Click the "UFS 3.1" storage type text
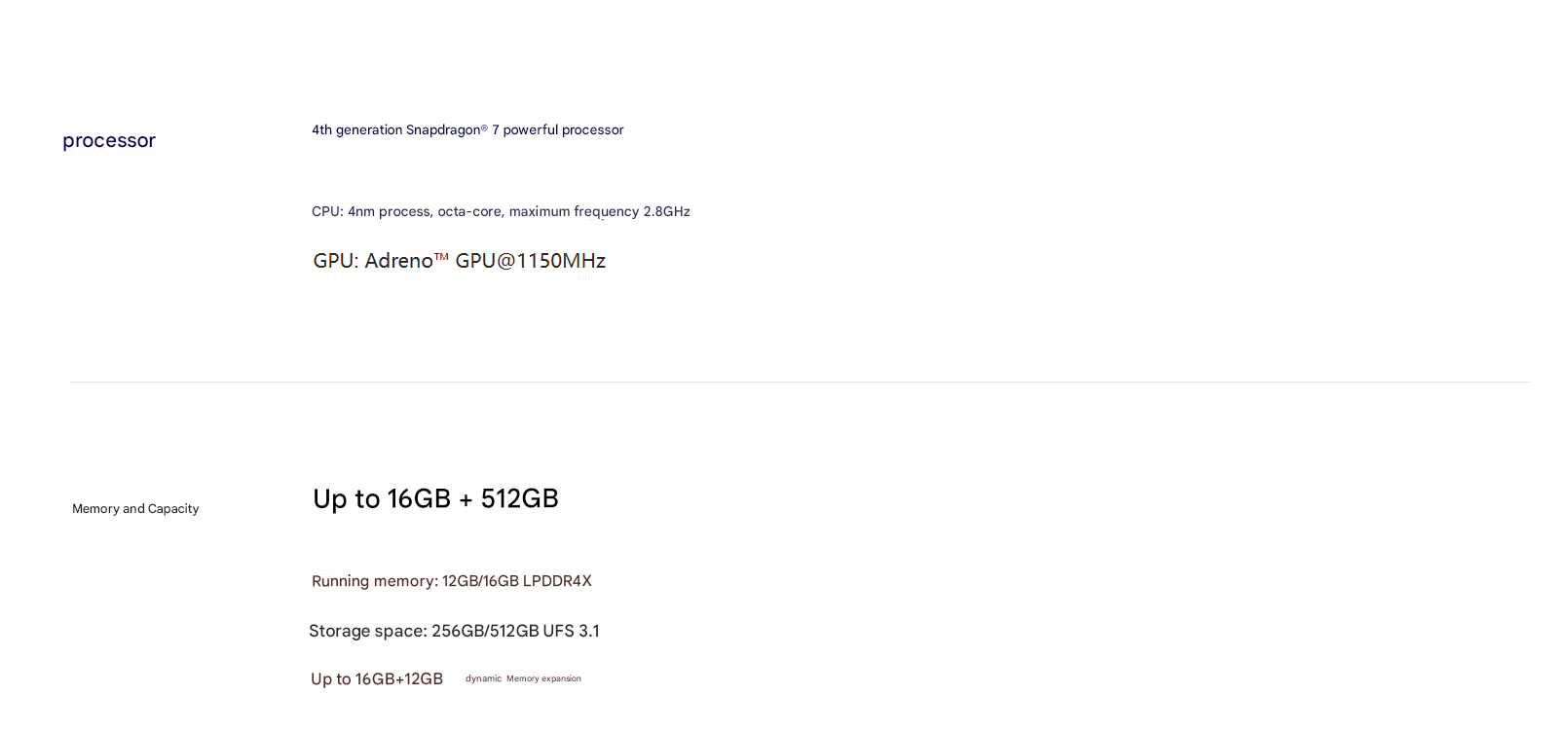This screenshot has width=1568, height=732. tap(571, 631)
